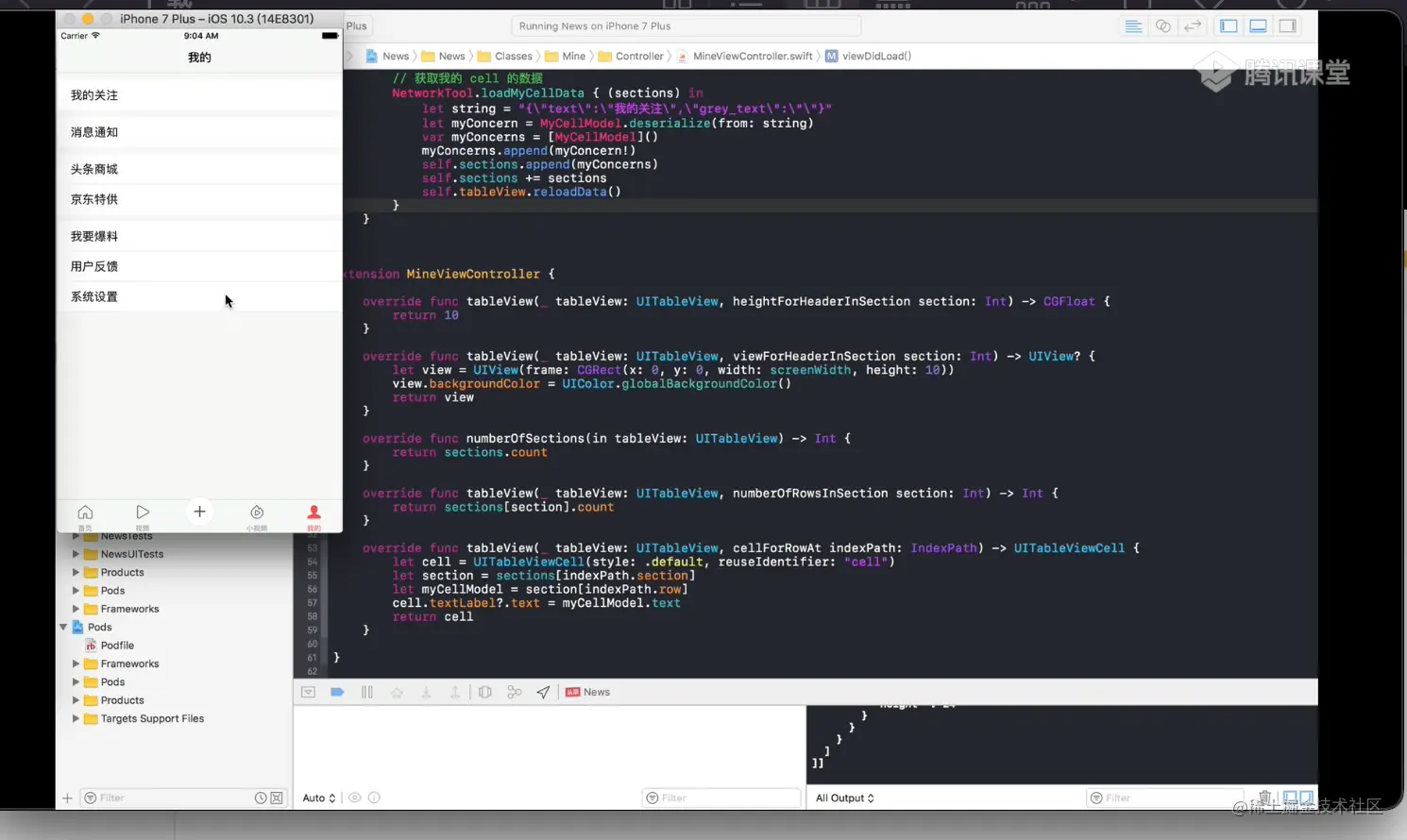1407x840 pixels.
Task: Open the Auto variables scope dropdown
Action: [x=319, y=798]
